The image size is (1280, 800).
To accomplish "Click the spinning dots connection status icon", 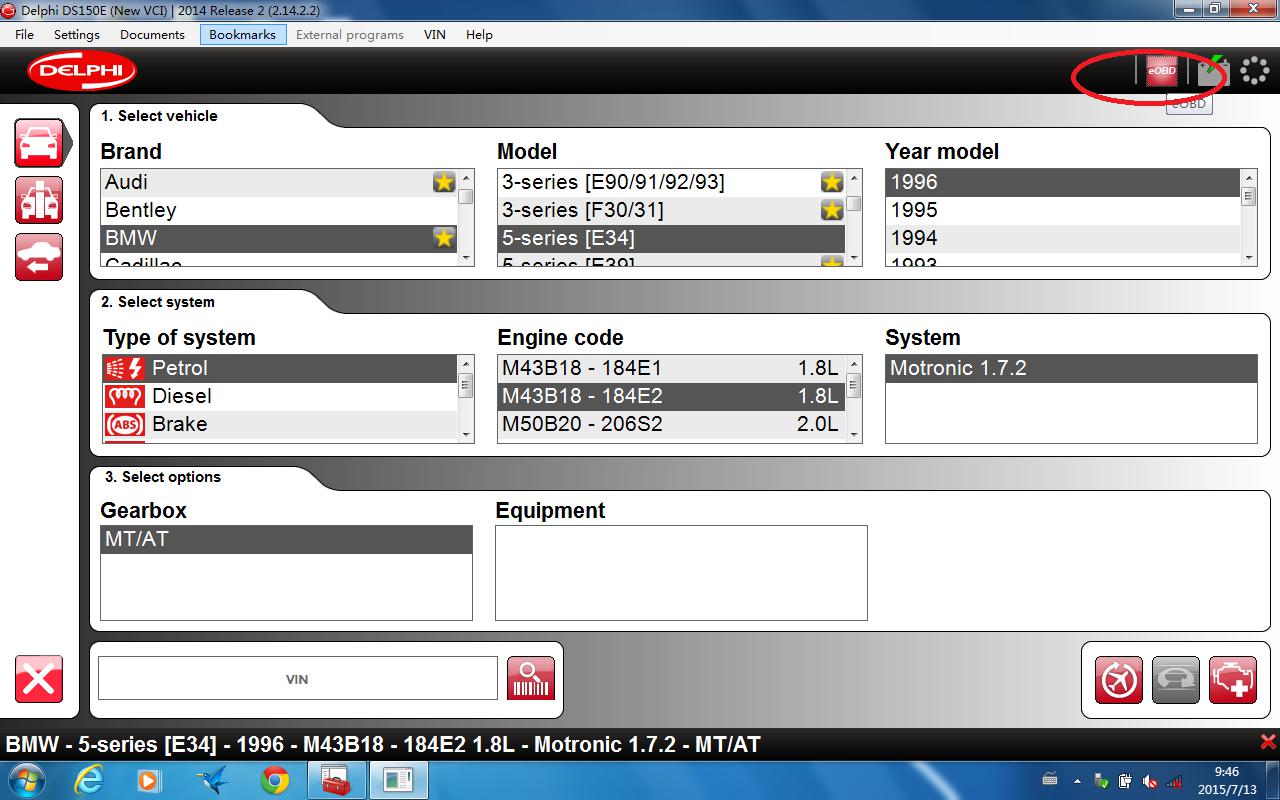I will (1254, 71).
